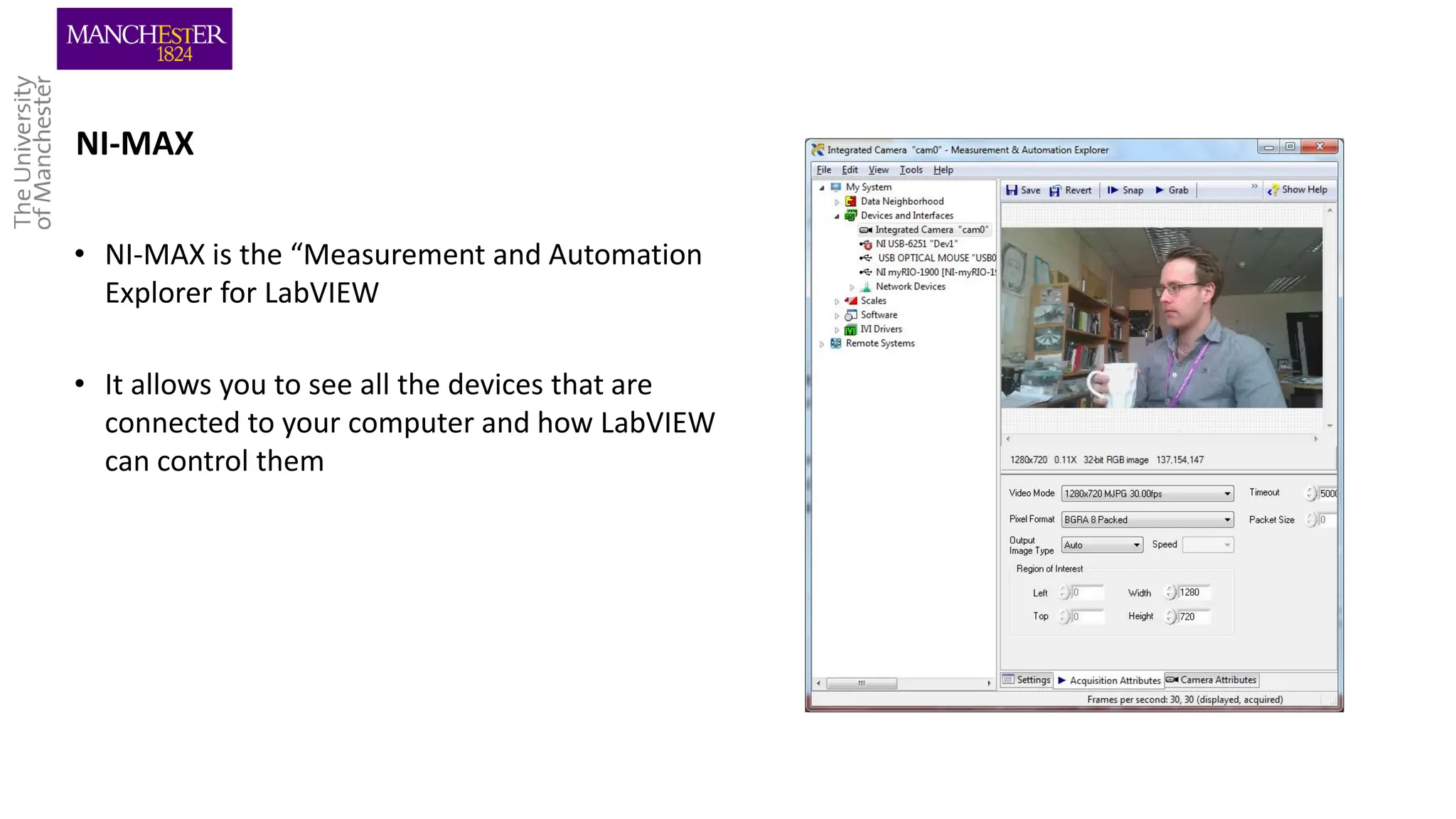Click the Save toolbar icon

point(1011,190)
